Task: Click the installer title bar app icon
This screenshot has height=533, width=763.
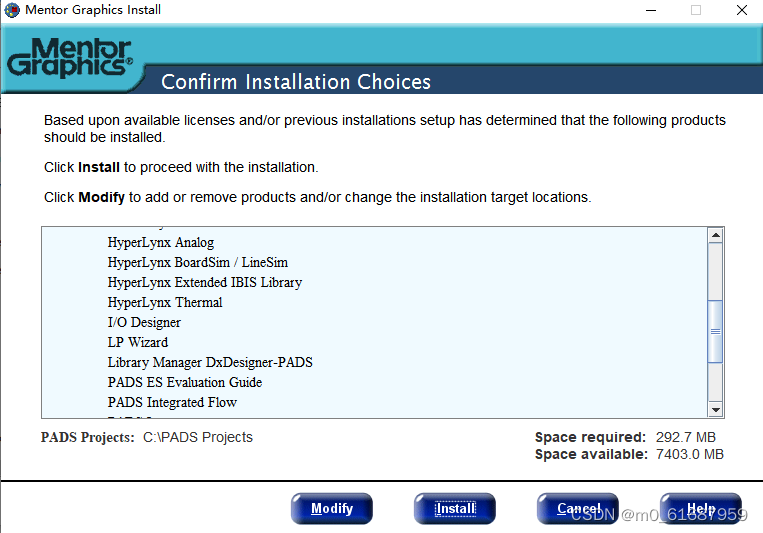Action: pos(12,10)
